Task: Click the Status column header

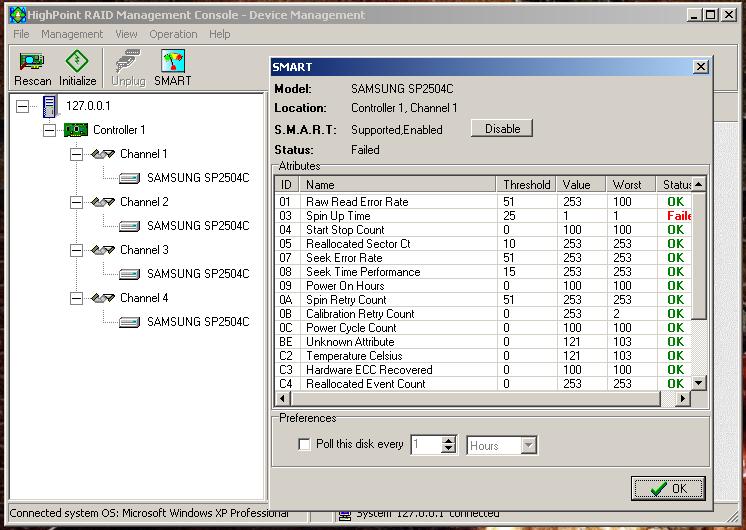Action: click(674, 185)
